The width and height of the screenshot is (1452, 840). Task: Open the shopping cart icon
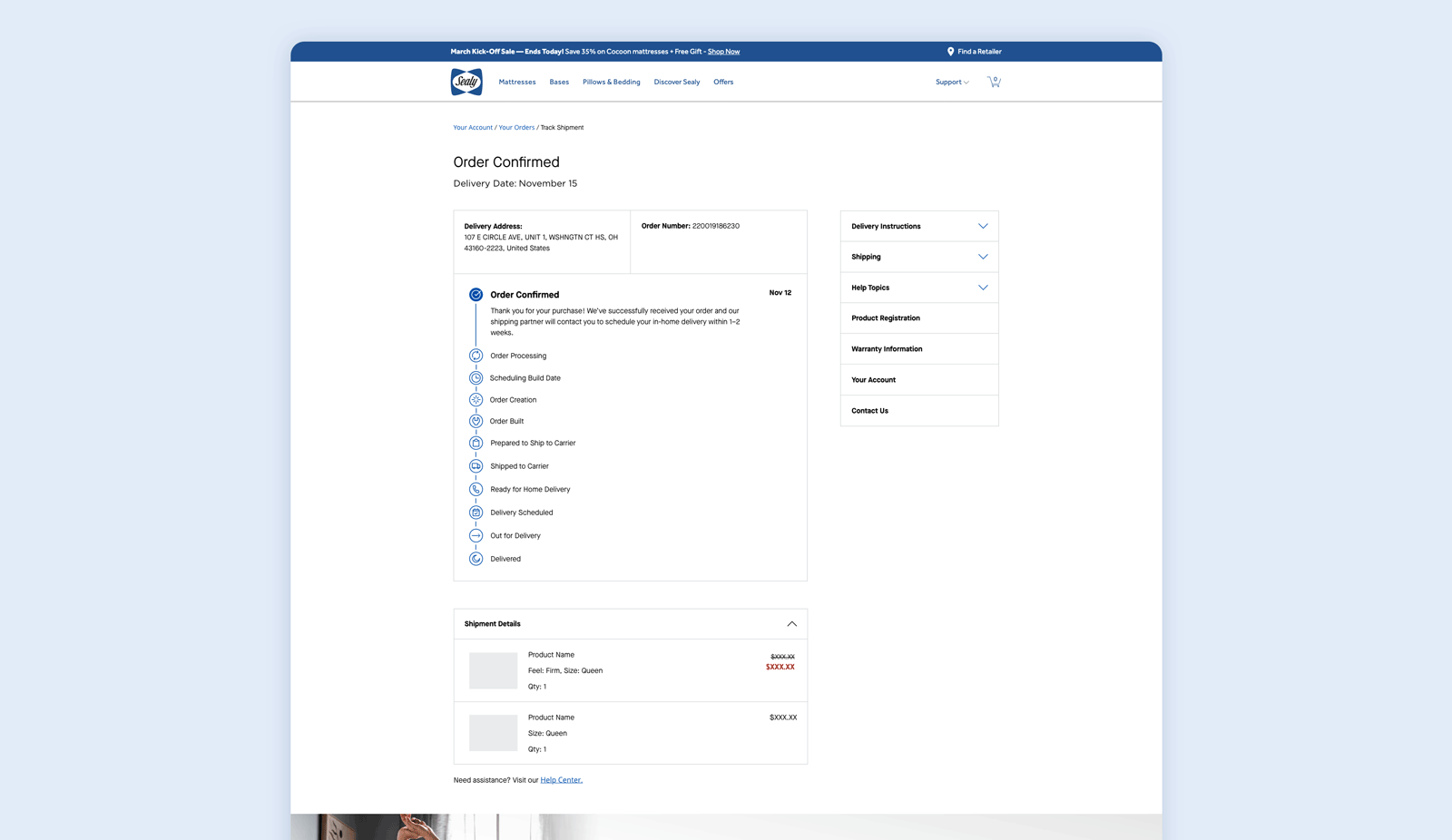(x=994, y=82)
